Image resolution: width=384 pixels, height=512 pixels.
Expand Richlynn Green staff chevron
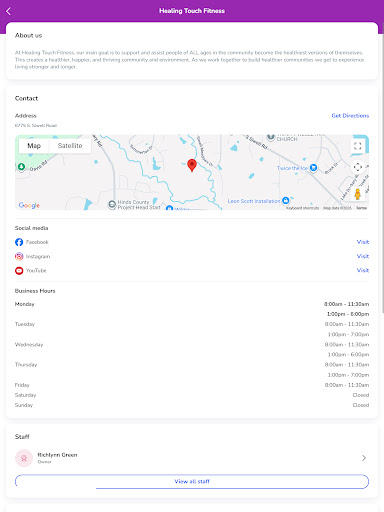coord(364,458)
